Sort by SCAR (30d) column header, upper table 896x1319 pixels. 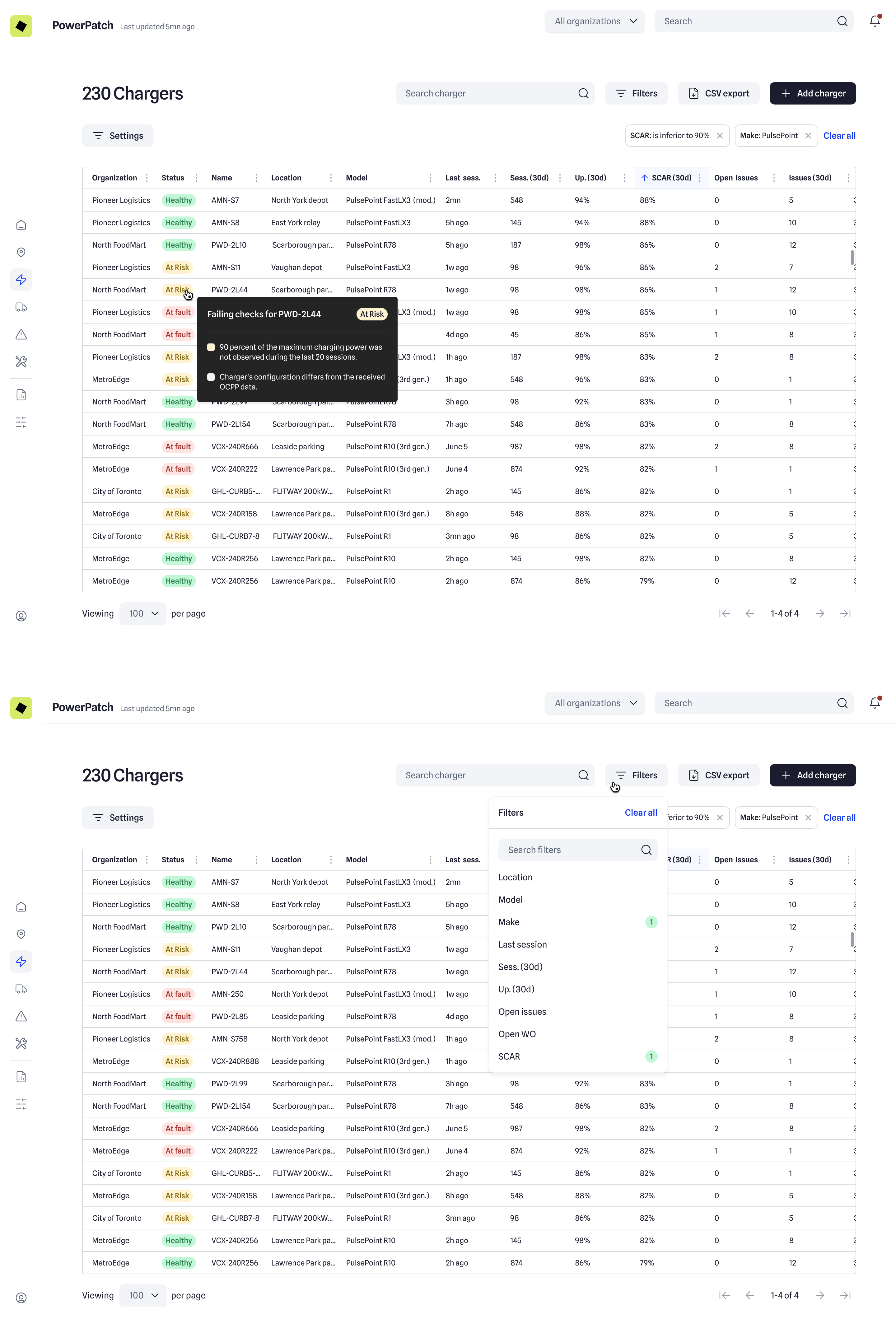pos(671,178)
